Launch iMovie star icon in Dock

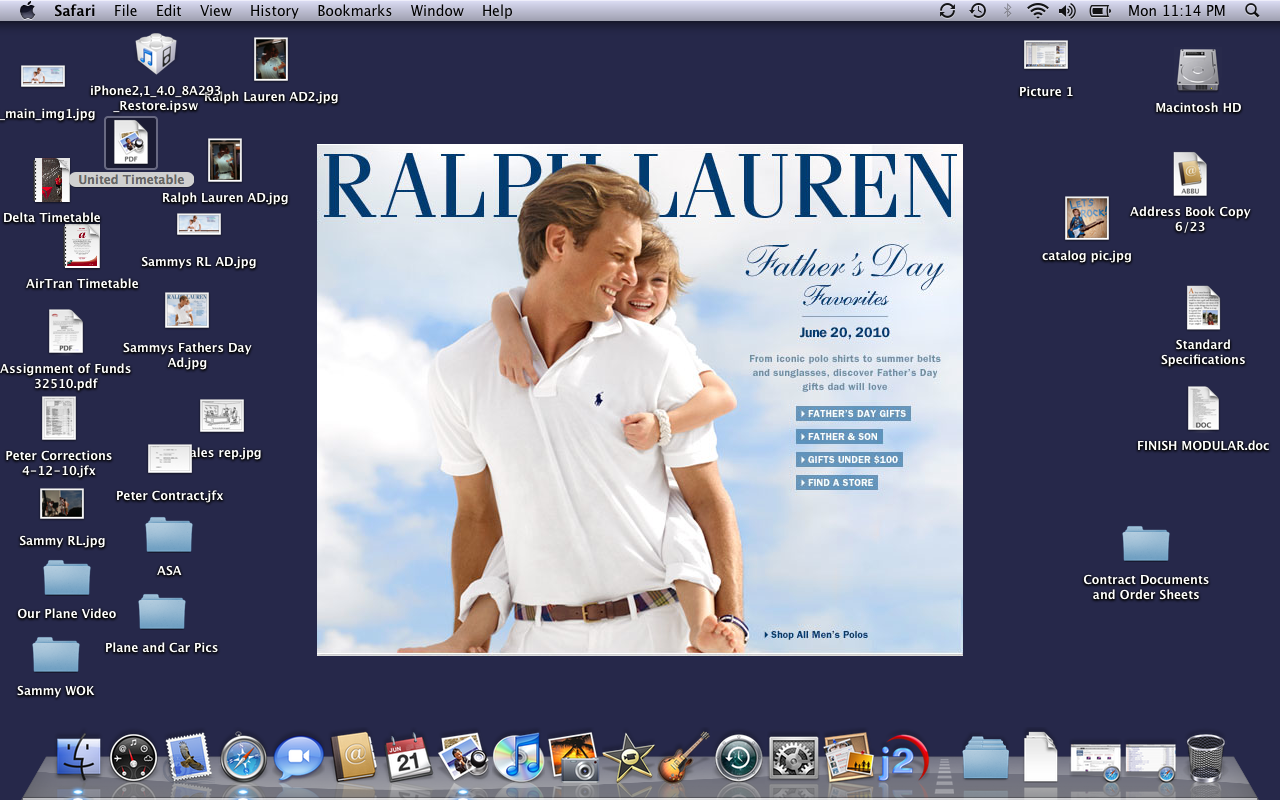click(629, 758)
